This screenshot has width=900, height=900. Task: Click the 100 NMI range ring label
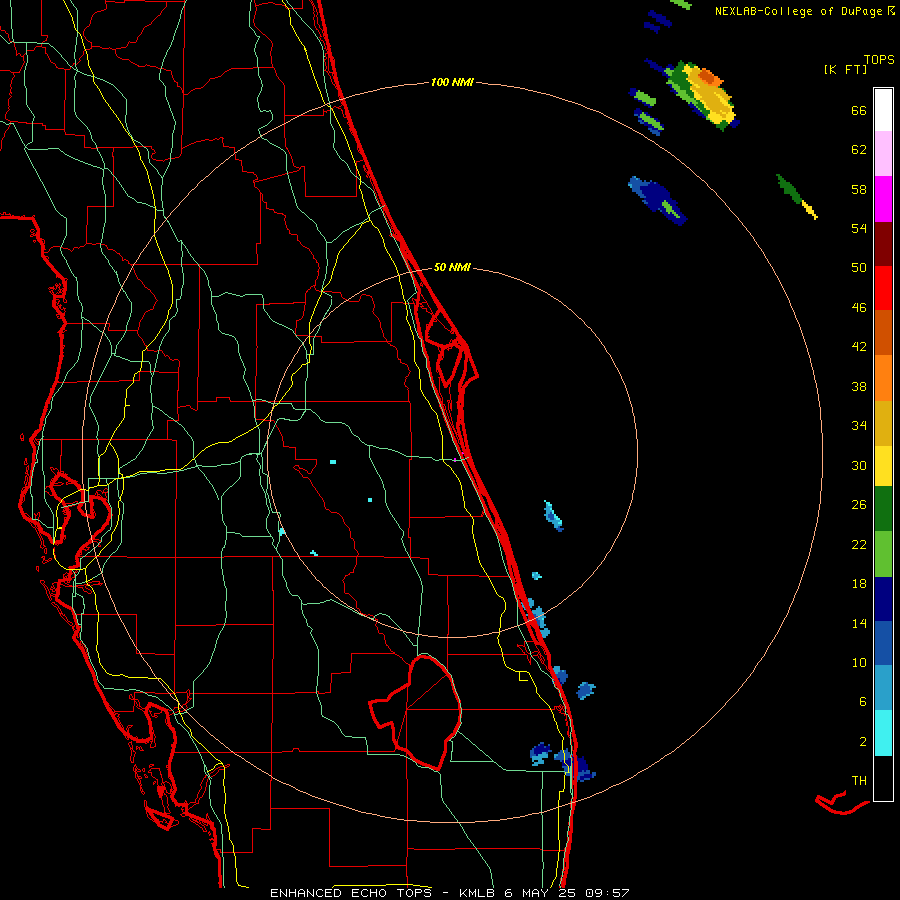point(452,83)
